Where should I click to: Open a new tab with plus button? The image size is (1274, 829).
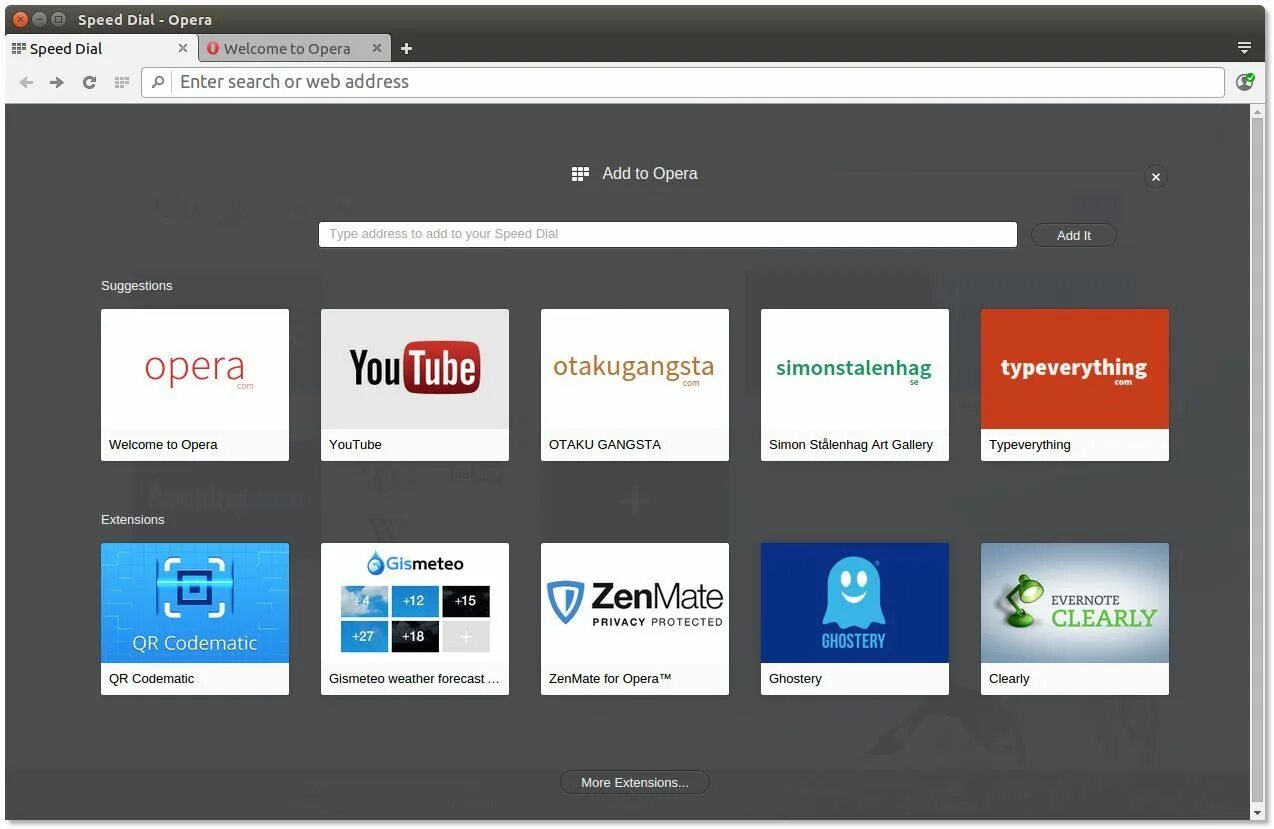pos(406,48)
